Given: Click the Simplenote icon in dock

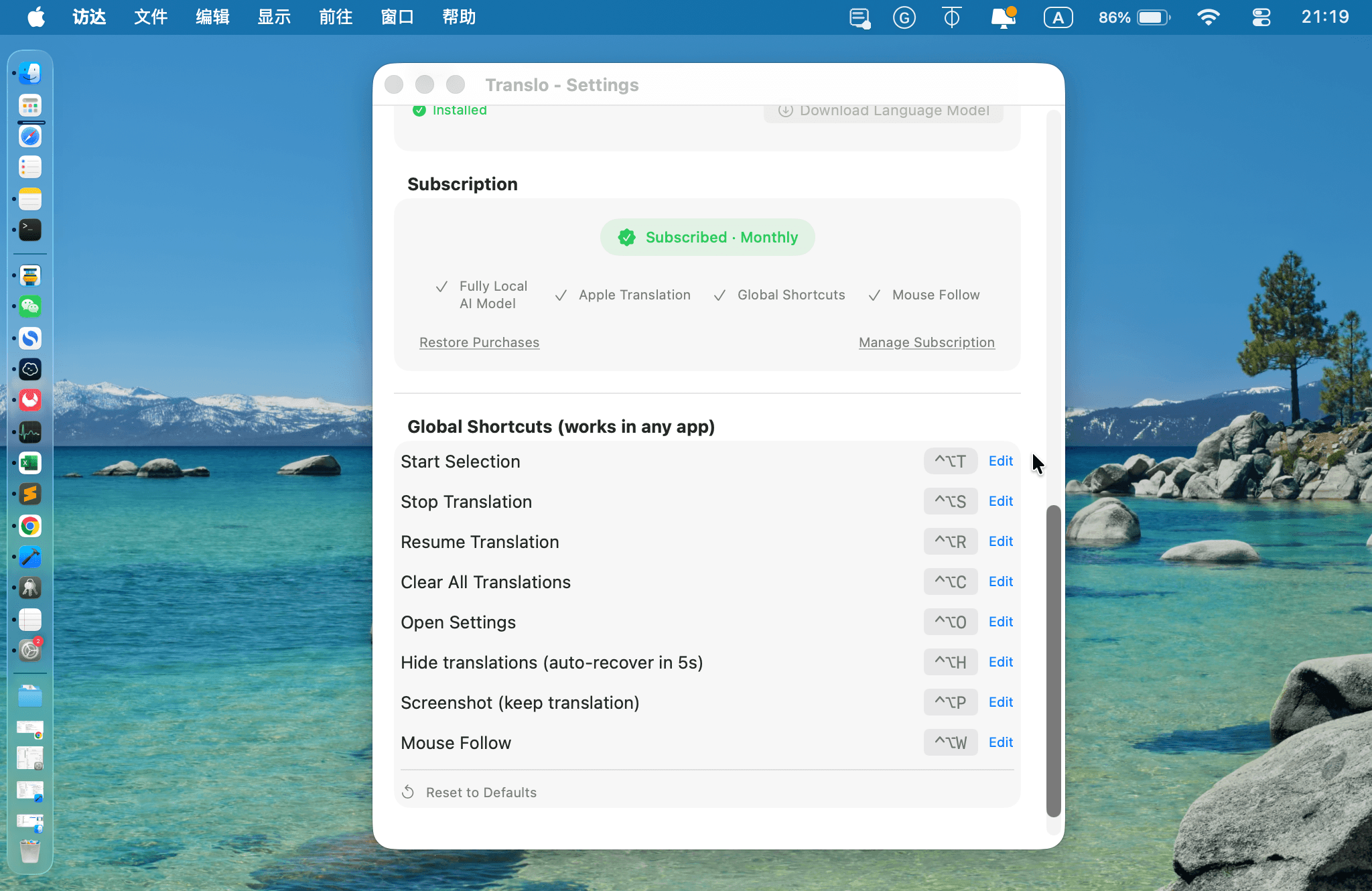Looking at the screenshot, I should (x=30, y=338).
